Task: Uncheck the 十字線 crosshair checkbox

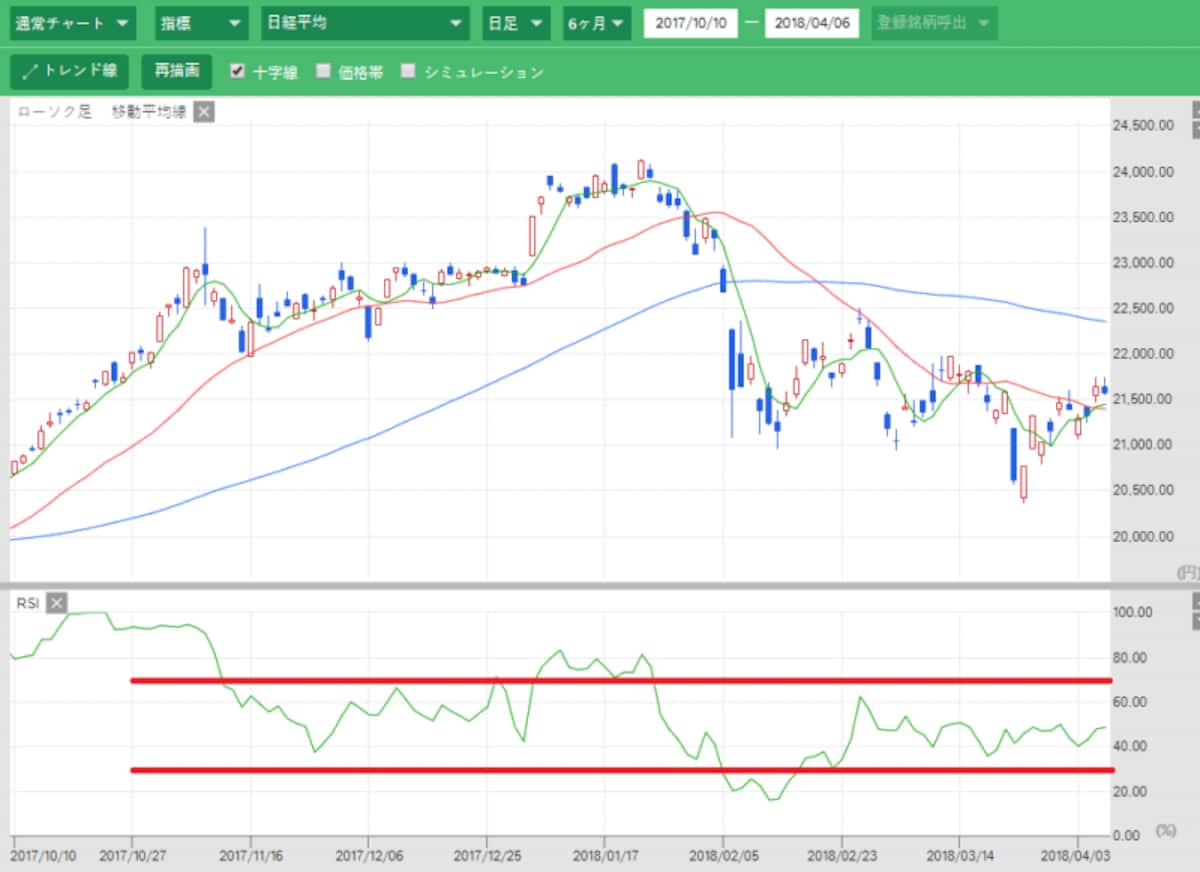Action: [x=238, y=71]
